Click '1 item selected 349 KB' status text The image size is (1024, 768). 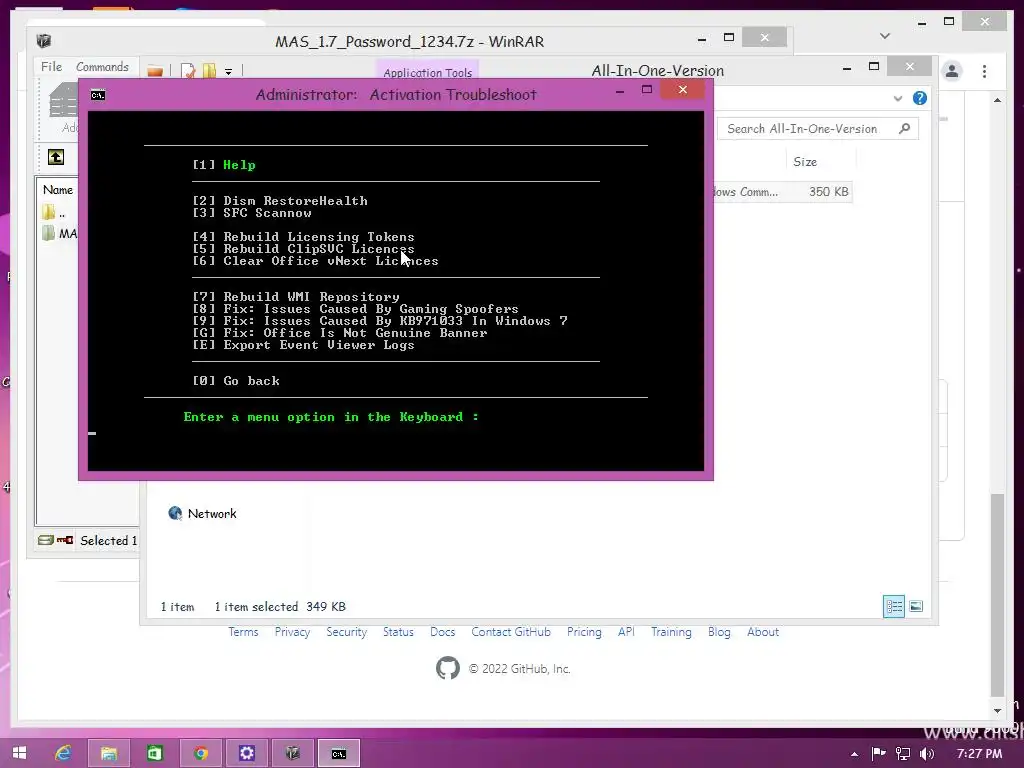point(280,607)
